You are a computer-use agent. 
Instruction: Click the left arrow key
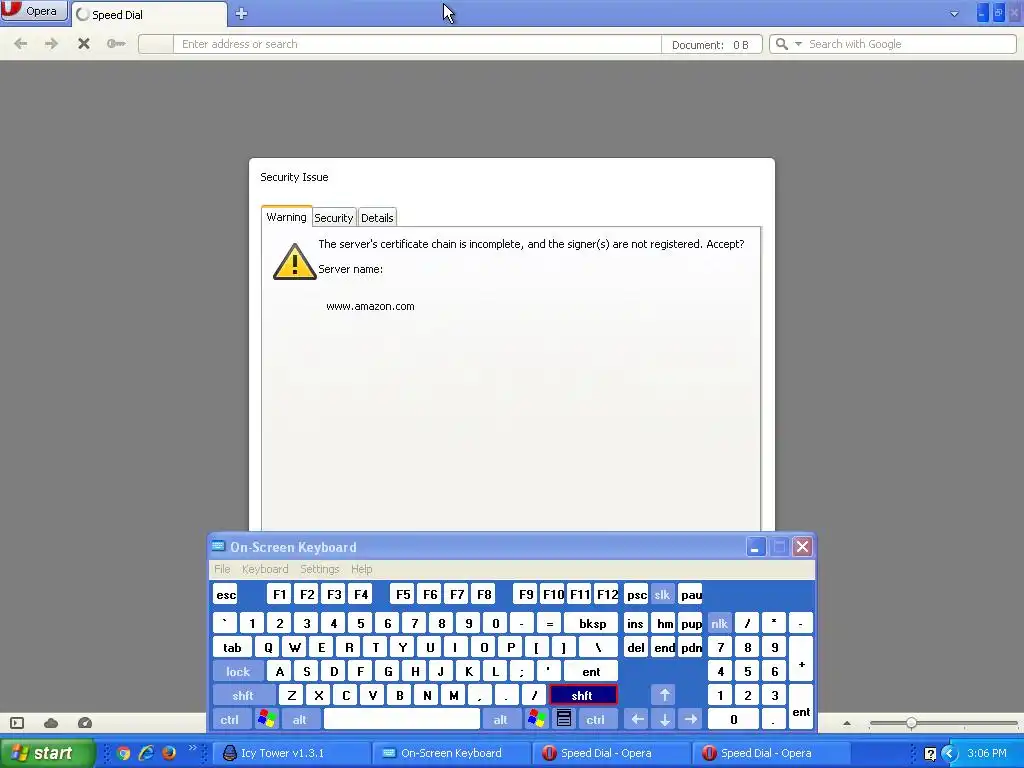[x=637, y=720]
